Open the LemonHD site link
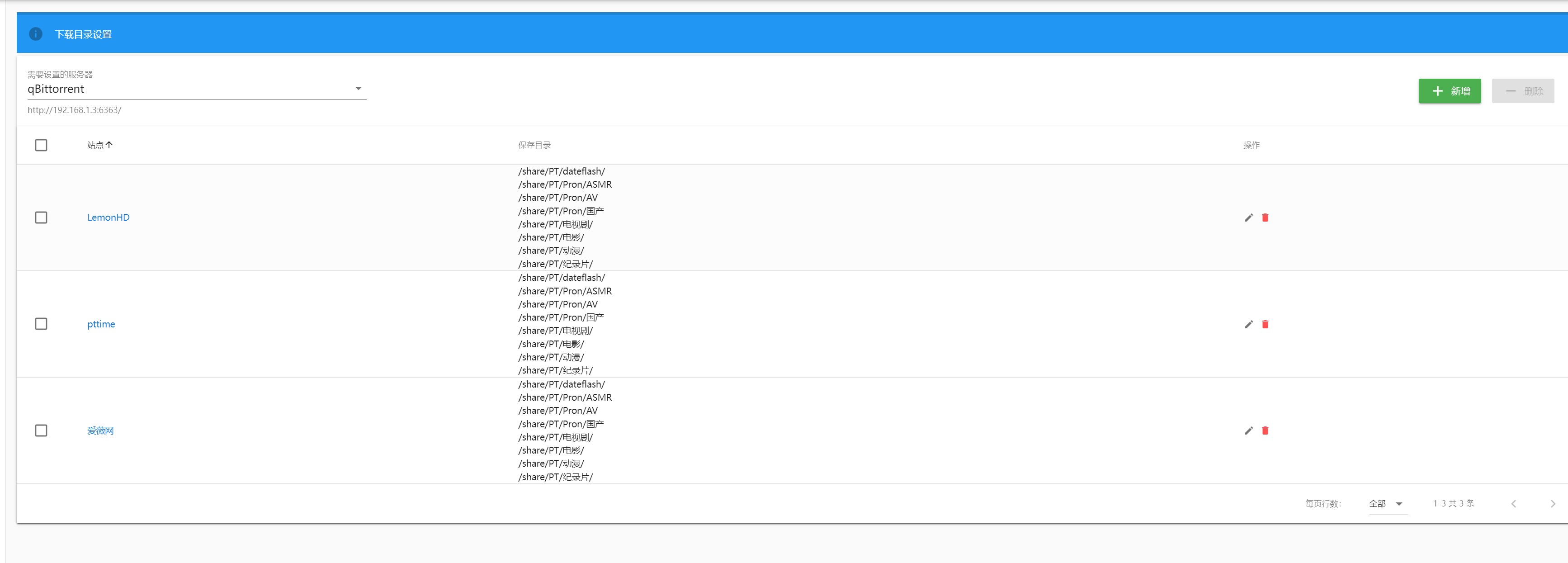1568x563 pixels. (x=109, y=218)
